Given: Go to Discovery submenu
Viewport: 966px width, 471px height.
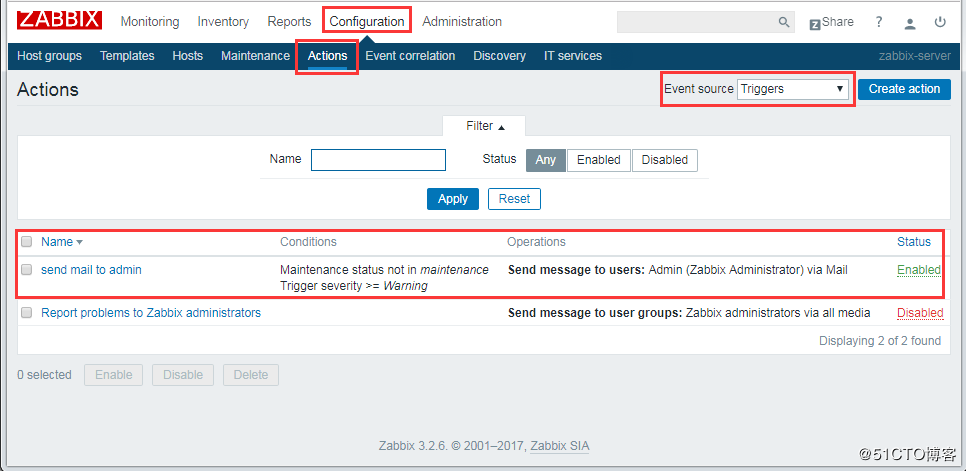Looking at the screenshot, I should (x=500, y=56).
